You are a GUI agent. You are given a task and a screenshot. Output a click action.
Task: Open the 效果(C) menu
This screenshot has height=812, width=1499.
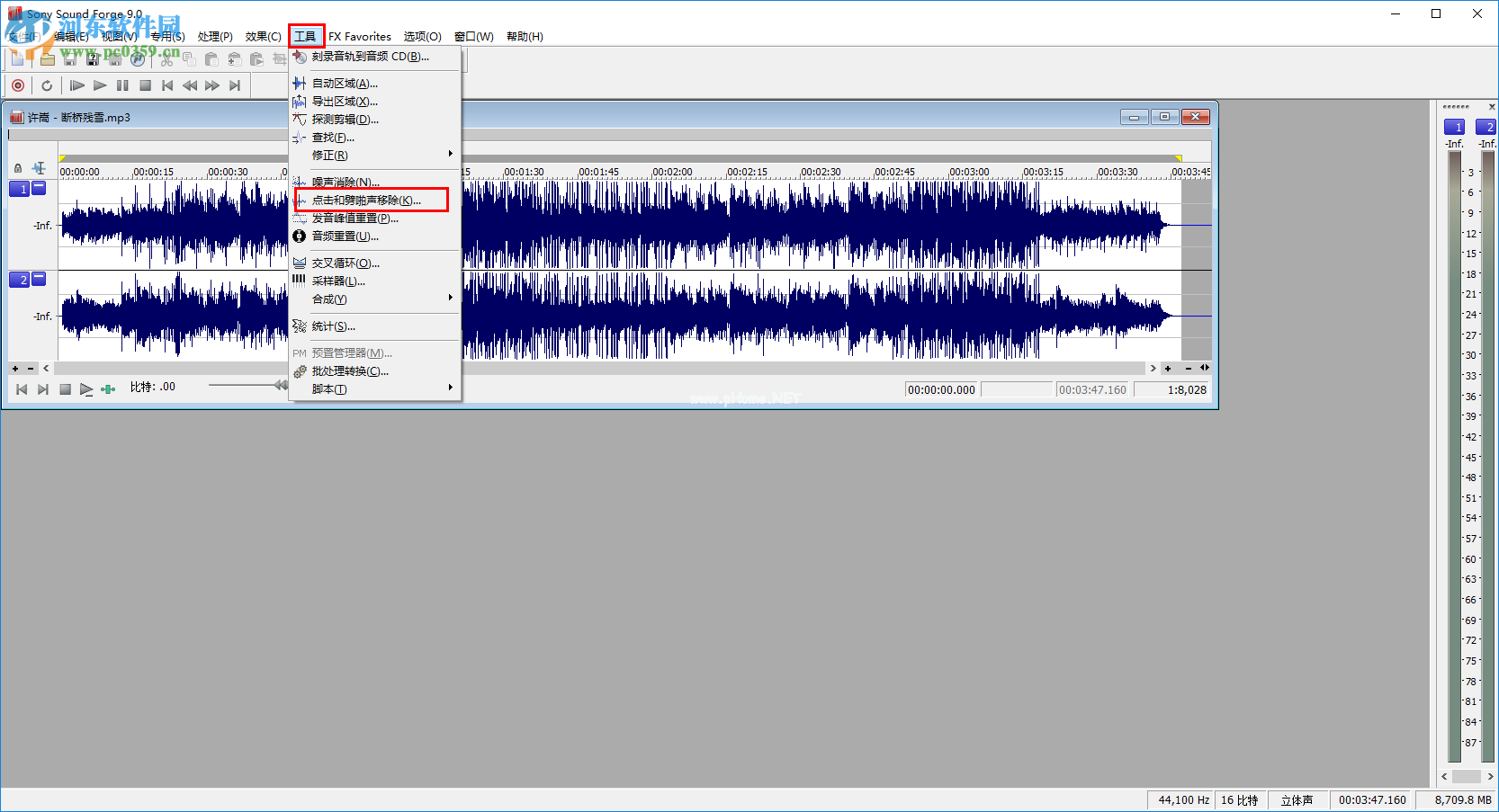(263, 37)
